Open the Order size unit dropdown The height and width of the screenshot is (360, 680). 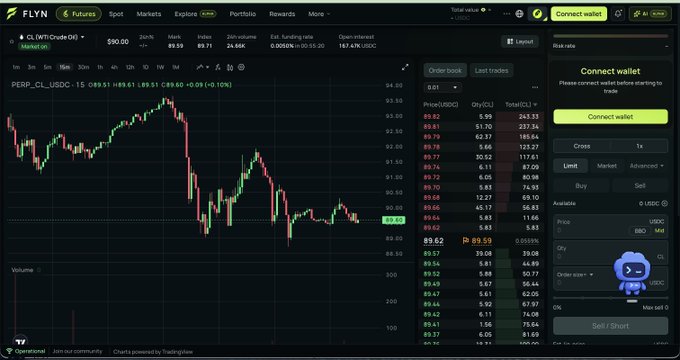pyautogui.click(x=575, y=275)
